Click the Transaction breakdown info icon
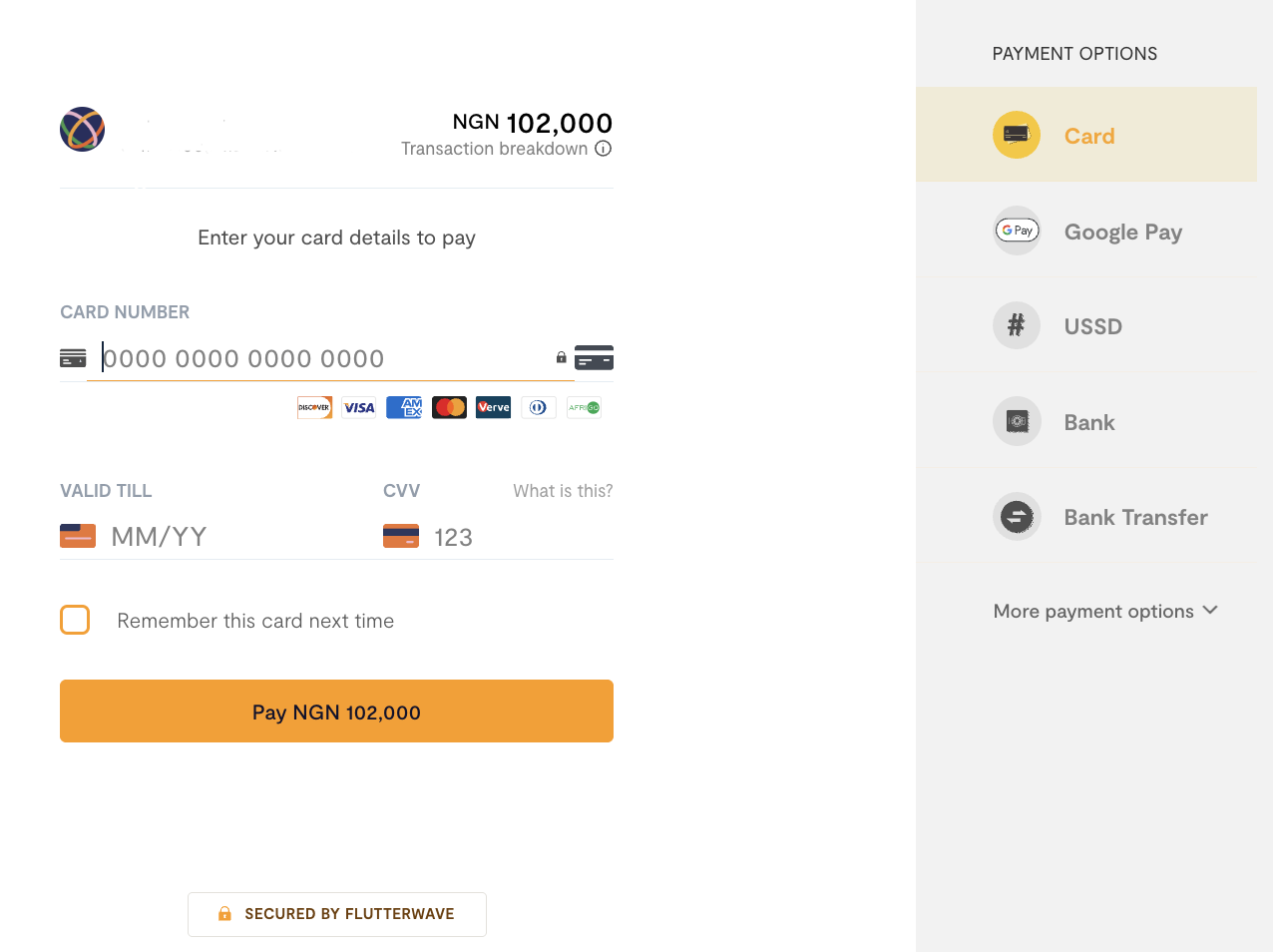The height and width of the screenshot is (952, 1273). (603, 149)
